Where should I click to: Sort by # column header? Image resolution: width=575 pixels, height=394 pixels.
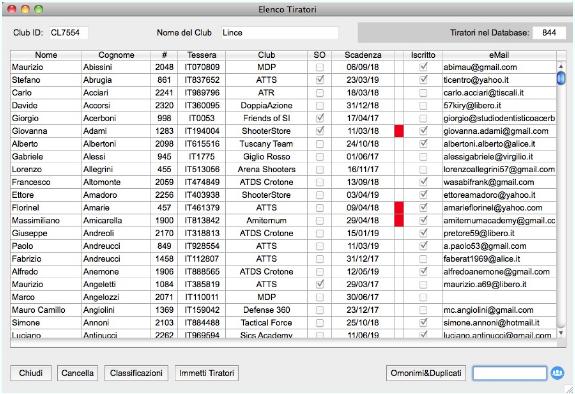pos(164,55)
